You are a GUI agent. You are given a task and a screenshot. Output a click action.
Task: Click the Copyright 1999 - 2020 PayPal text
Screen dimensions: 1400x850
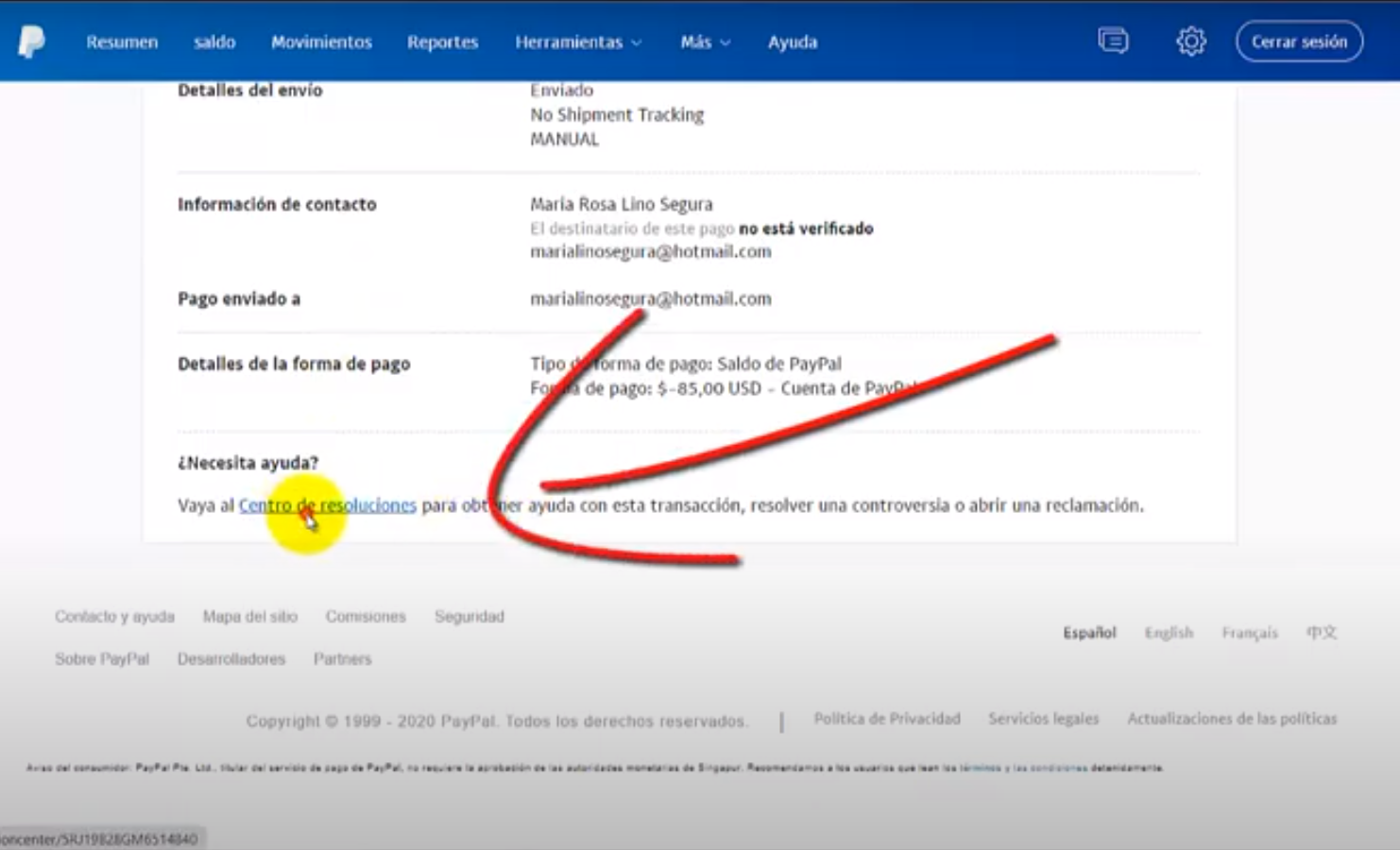497,722
